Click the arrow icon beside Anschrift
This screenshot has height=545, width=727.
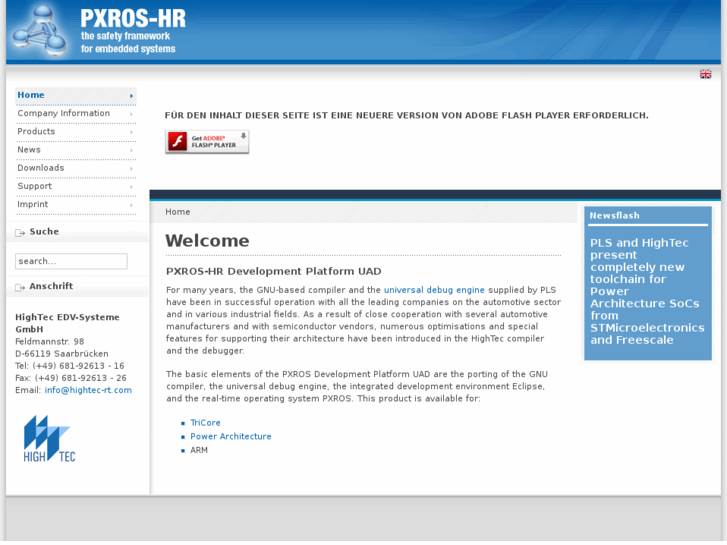[20, 288]
